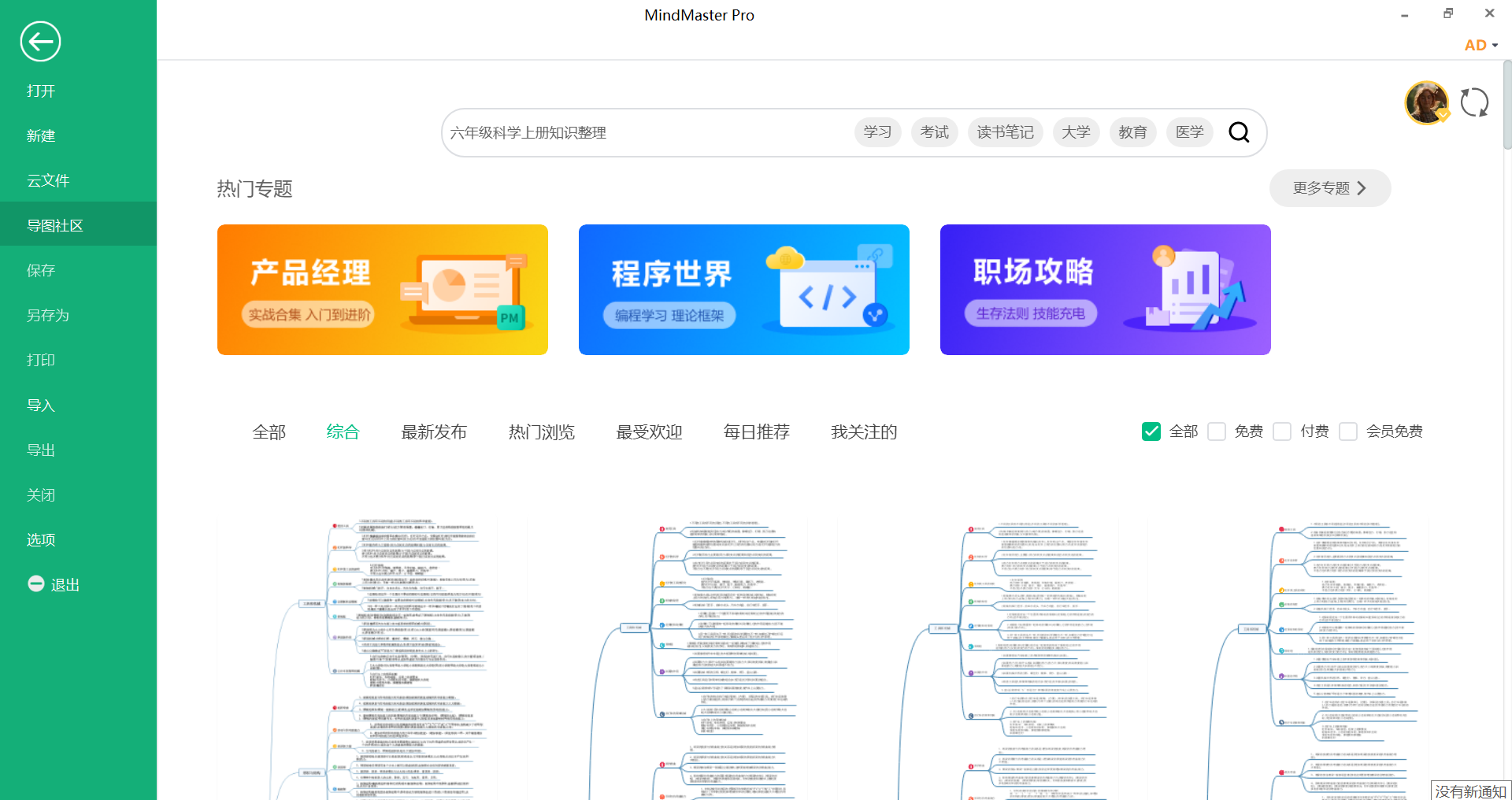Uncheck the 全部 filter checkbox
This screenshot has height=800, width=1512.
[x=1151, y=431]
